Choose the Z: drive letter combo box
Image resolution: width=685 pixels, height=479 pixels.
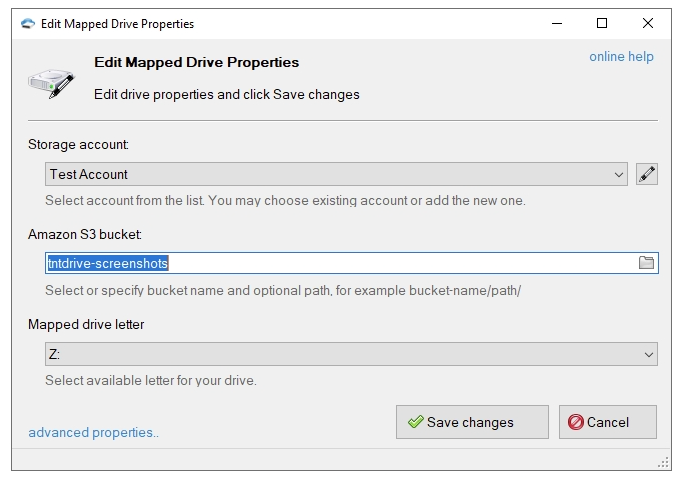click(340, 354)
